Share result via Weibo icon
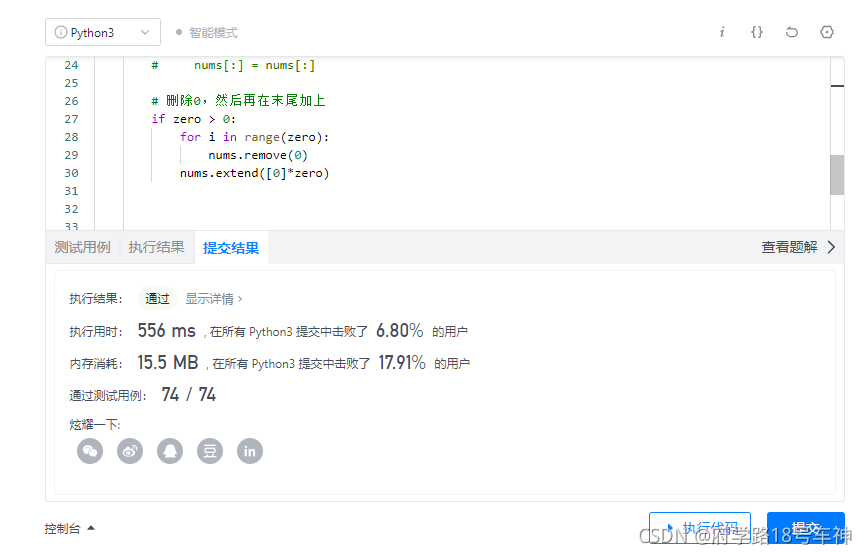Image resolution: width=867 pixels, height=555 pixels. (130, 451)
